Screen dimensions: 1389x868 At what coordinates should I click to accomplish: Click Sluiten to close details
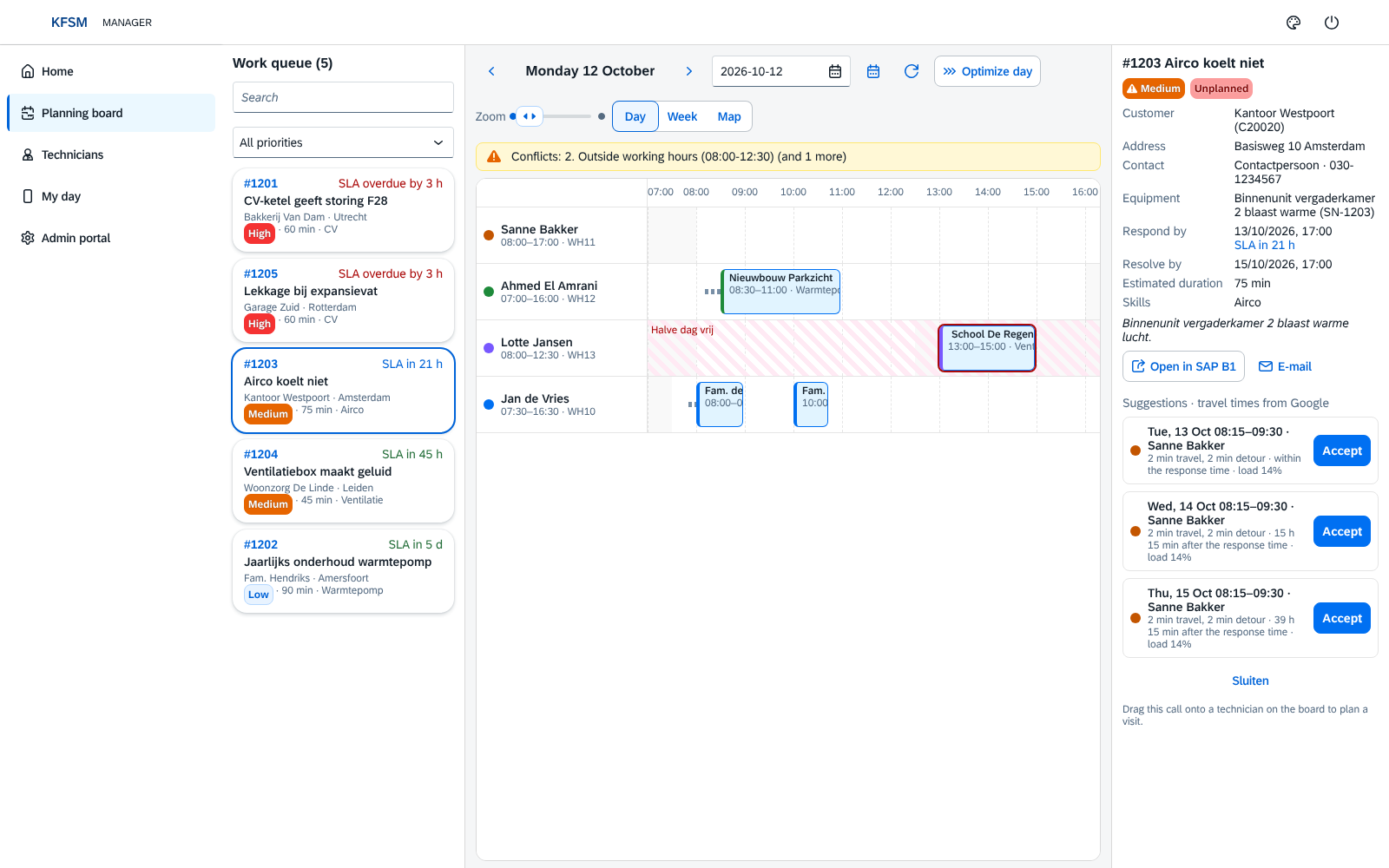(x=1250, y=681)
